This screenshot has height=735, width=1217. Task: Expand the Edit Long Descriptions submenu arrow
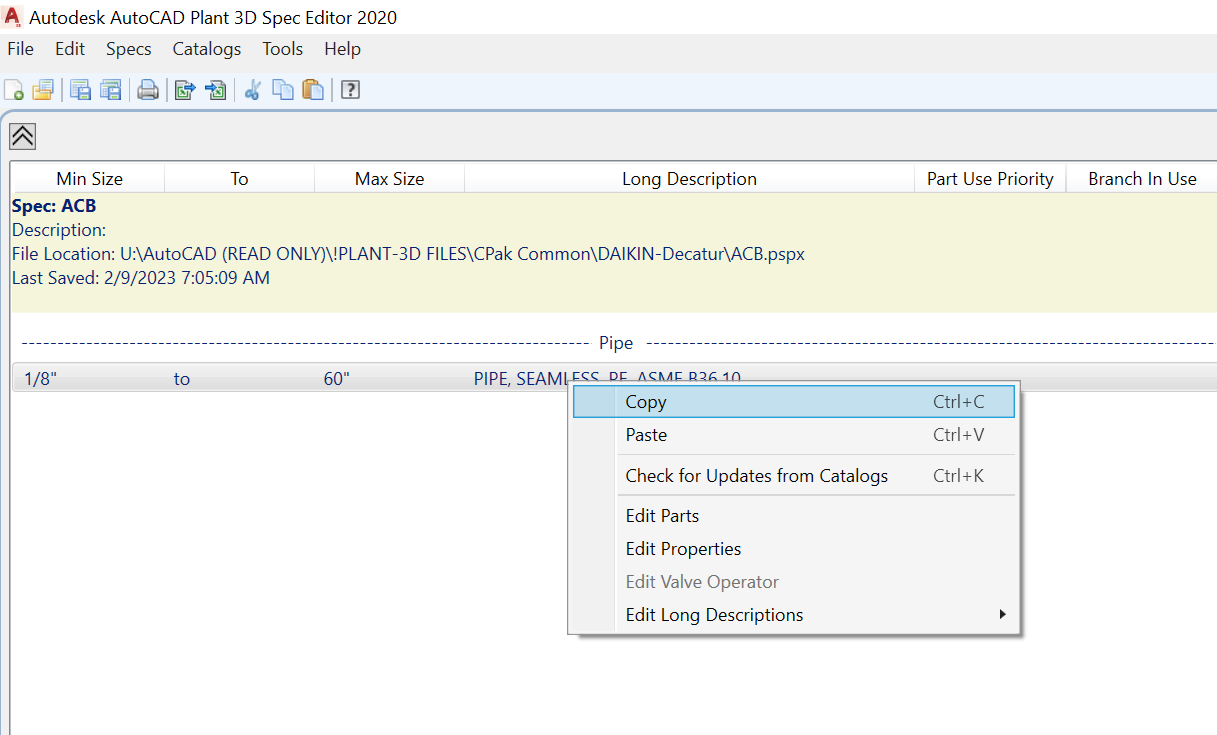1002,614
